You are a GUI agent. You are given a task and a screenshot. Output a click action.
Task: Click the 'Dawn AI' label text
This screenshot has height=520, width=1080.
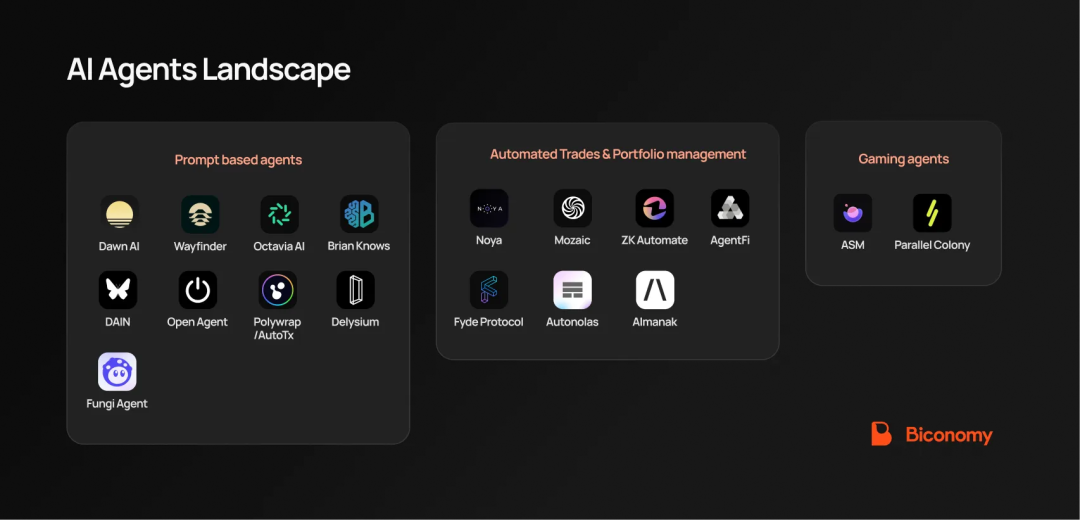(x=119, y=246)
